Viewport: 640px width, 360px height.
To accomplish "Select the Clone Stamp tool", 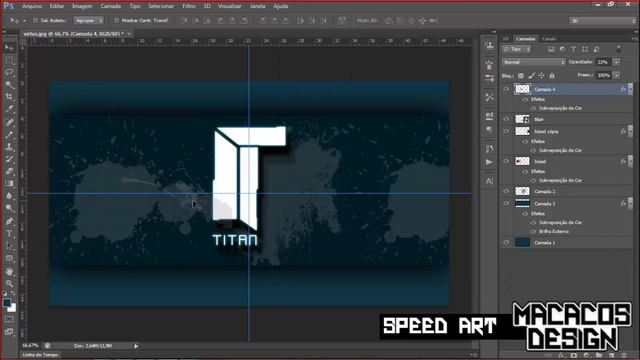I will (x=9, y=147).
